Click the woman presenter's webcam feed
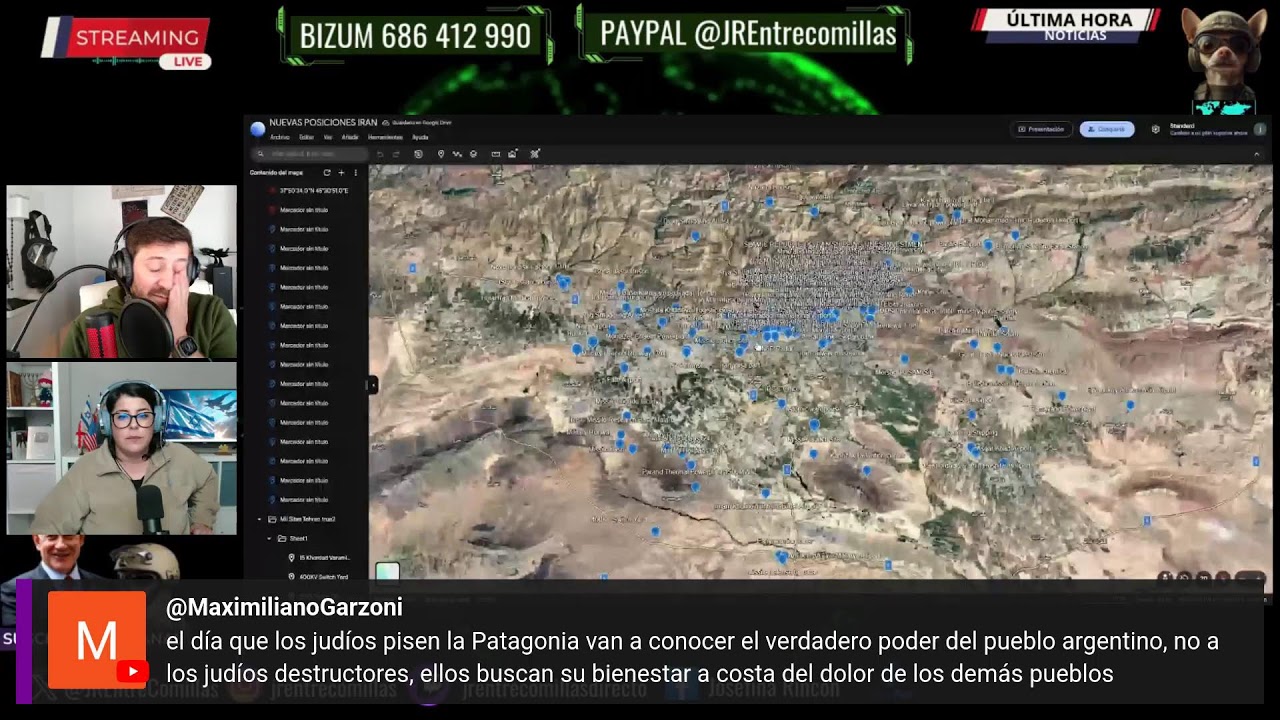 click(x=121, y=448)
